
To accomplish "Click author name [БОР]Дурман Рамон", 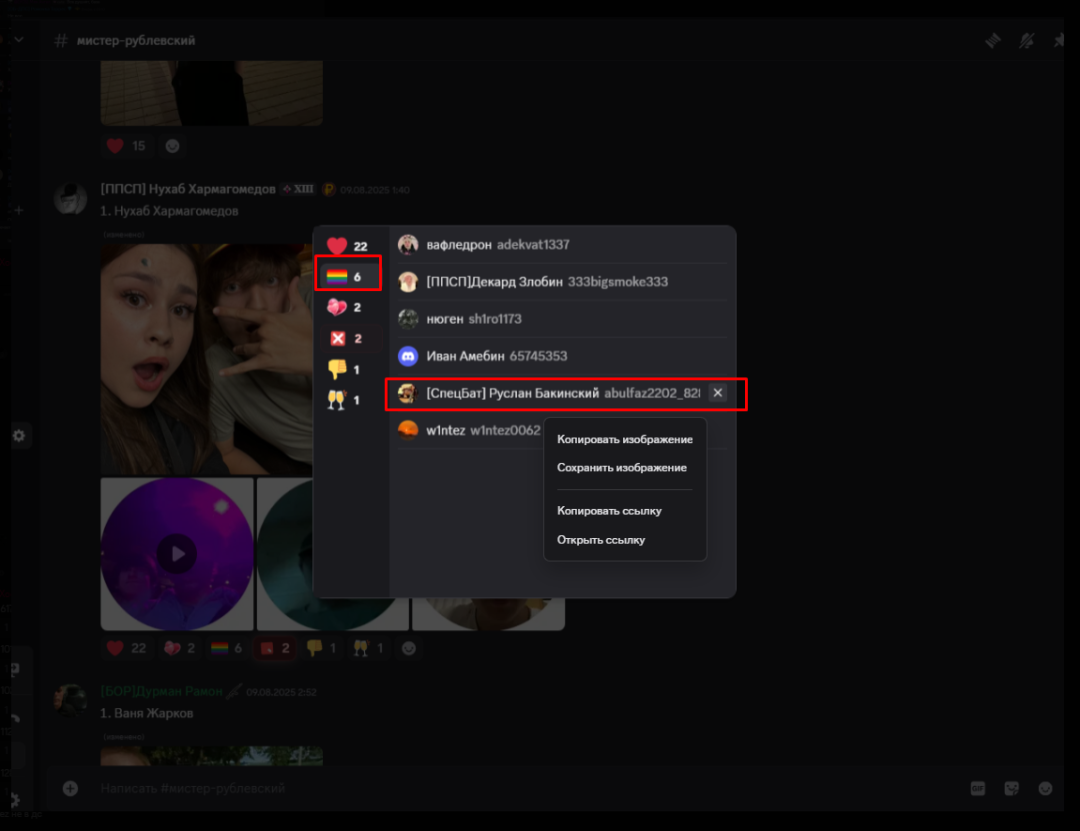I will 161,691.
